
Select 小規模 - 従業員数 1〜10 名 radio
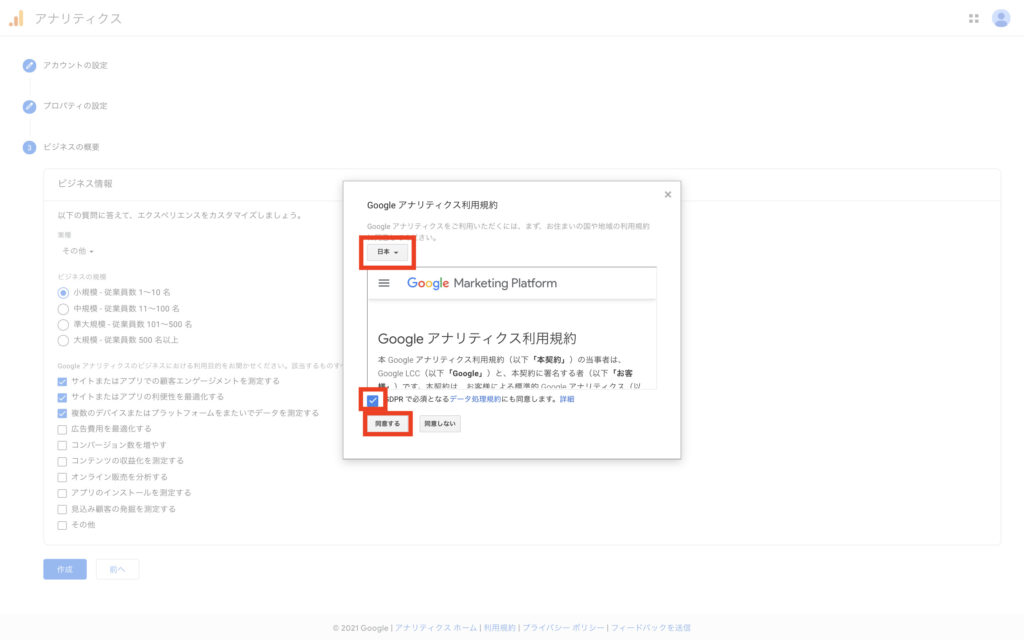coord(63,293)
